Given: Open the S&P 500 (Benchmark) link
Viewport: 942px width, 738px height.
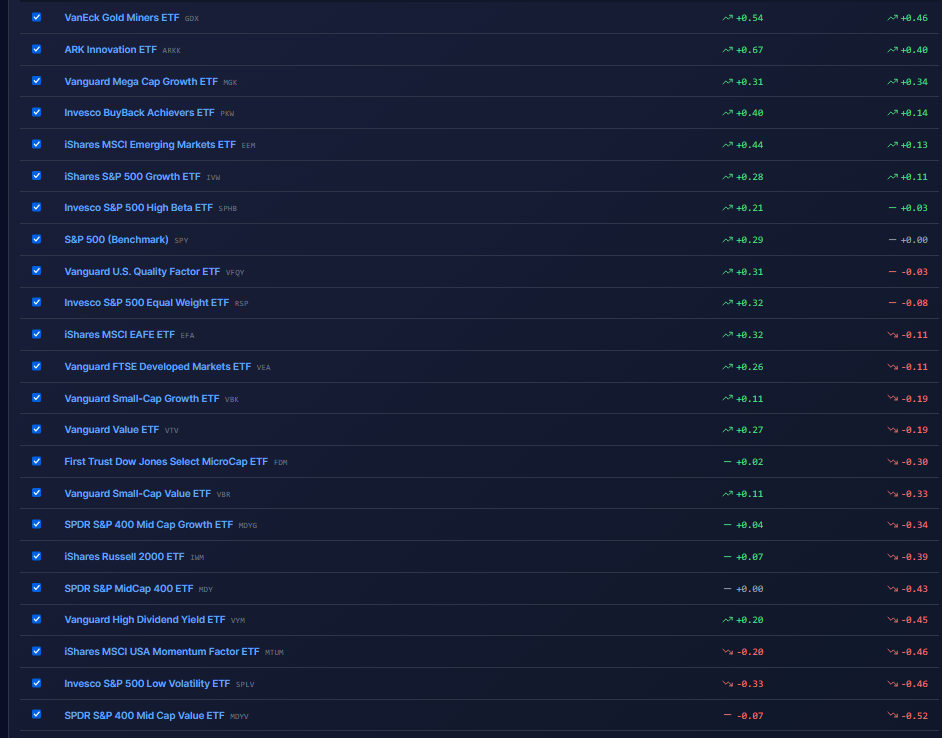Looking at the screenshot, I should [x=116, y=239].
